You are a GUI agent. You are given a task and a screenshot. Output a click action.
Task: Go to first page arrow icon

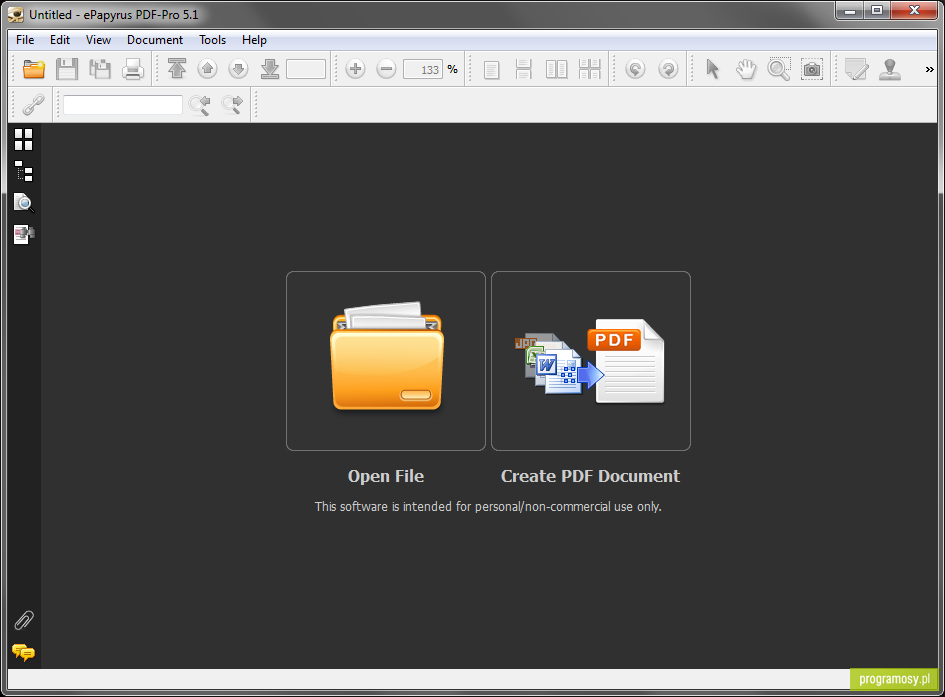(x=177, y=69)
